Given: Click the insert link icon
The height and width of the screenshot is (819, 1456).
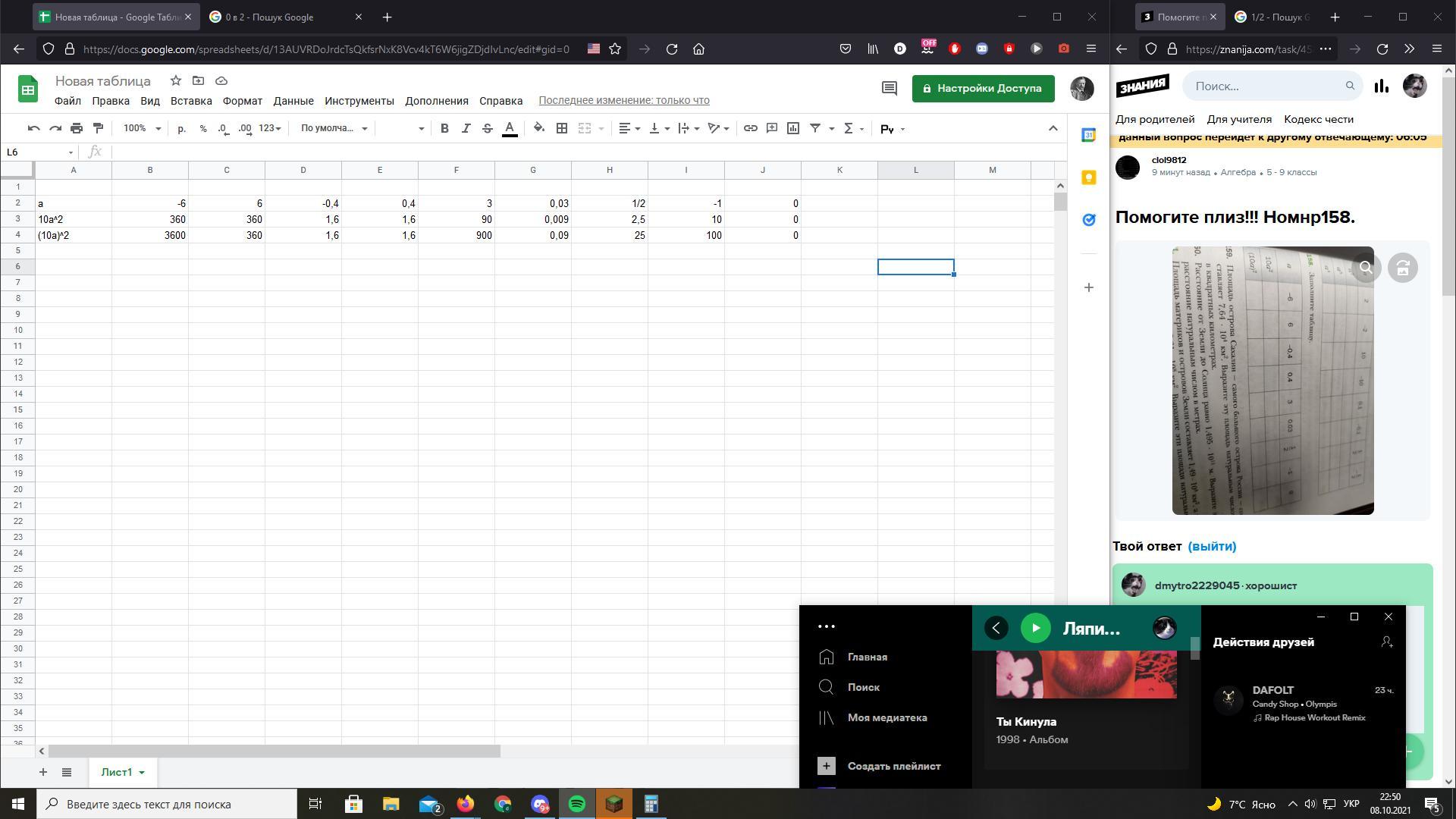Looking at the screenshot, I should pyautogui.click(x=750, y=129).
